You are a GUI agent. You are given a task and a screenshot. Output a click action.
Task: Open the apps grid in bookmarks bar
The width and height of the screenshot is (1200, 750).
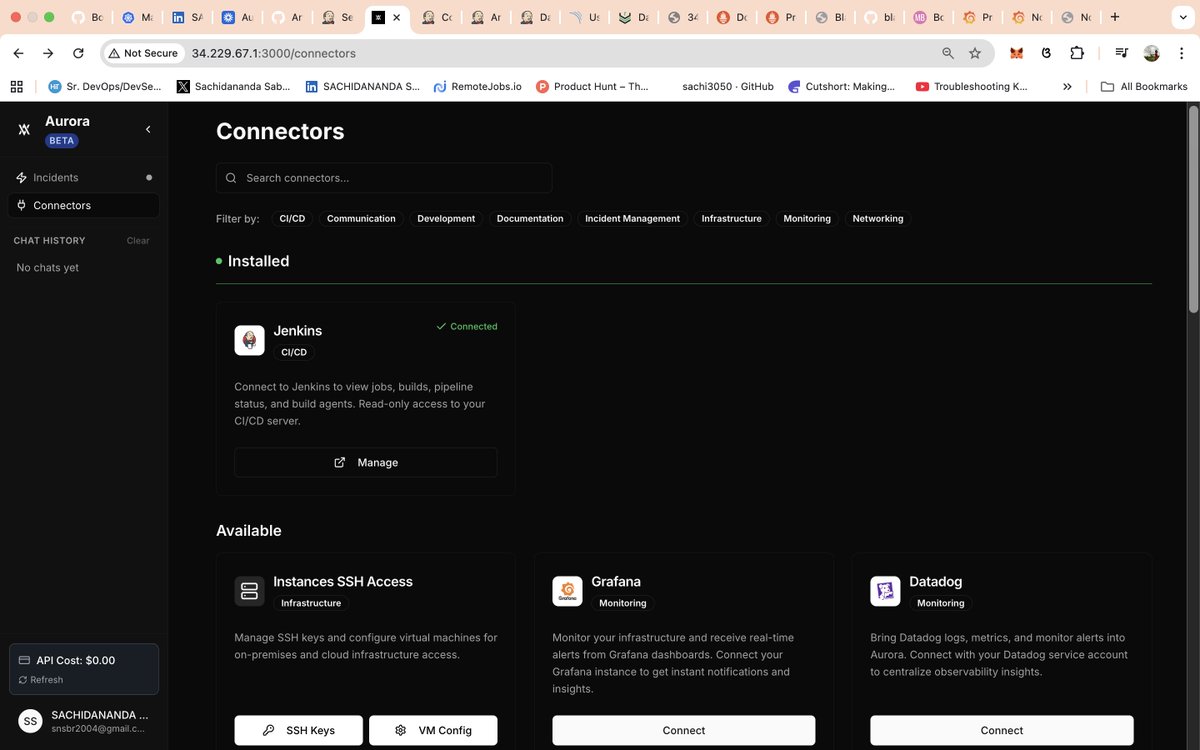point(16,87)
